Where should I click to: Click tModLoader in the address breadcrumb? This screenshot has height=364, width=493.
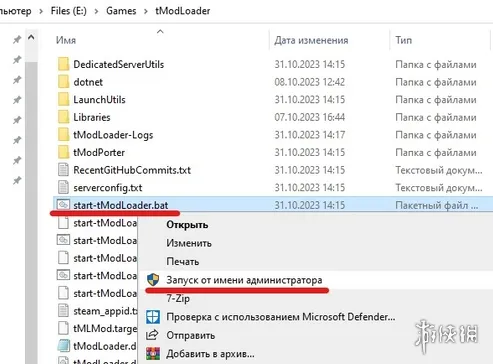(183, 11)
